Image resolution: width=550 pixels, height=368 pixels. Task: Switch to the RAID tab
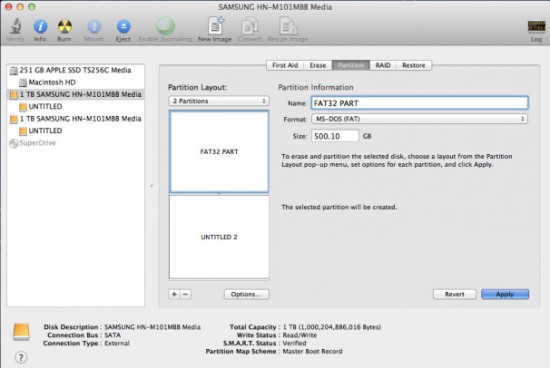383,65
